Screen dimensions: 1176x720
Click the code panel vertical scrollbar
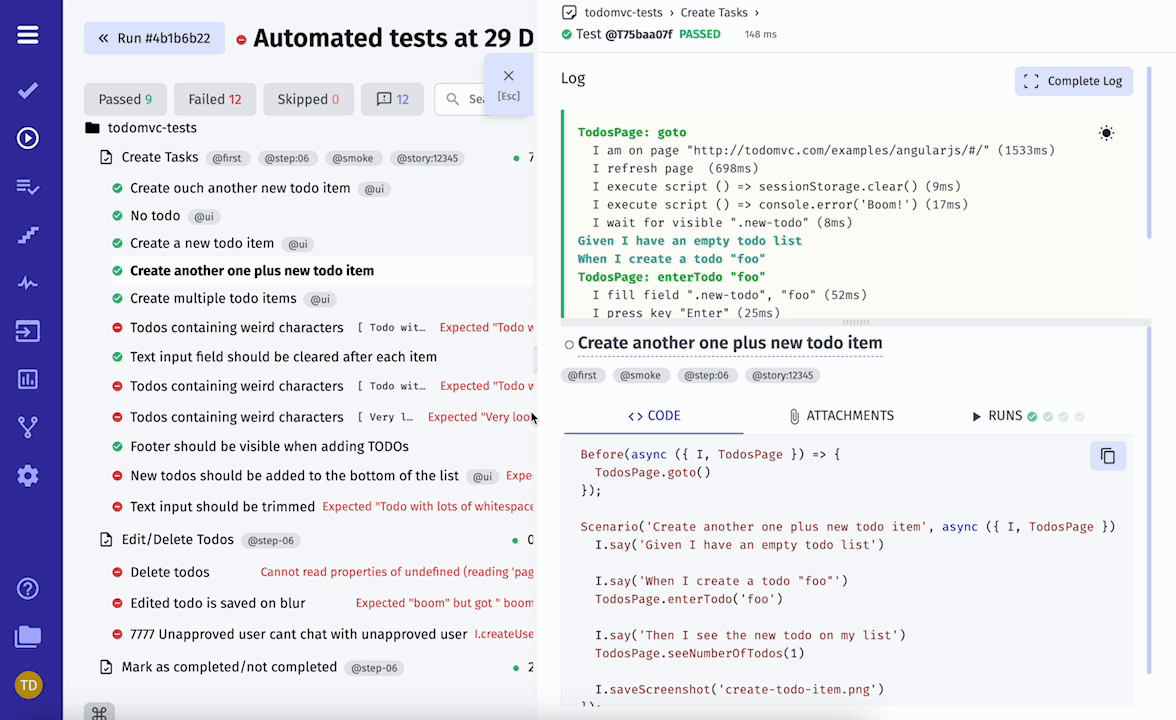1149,500
